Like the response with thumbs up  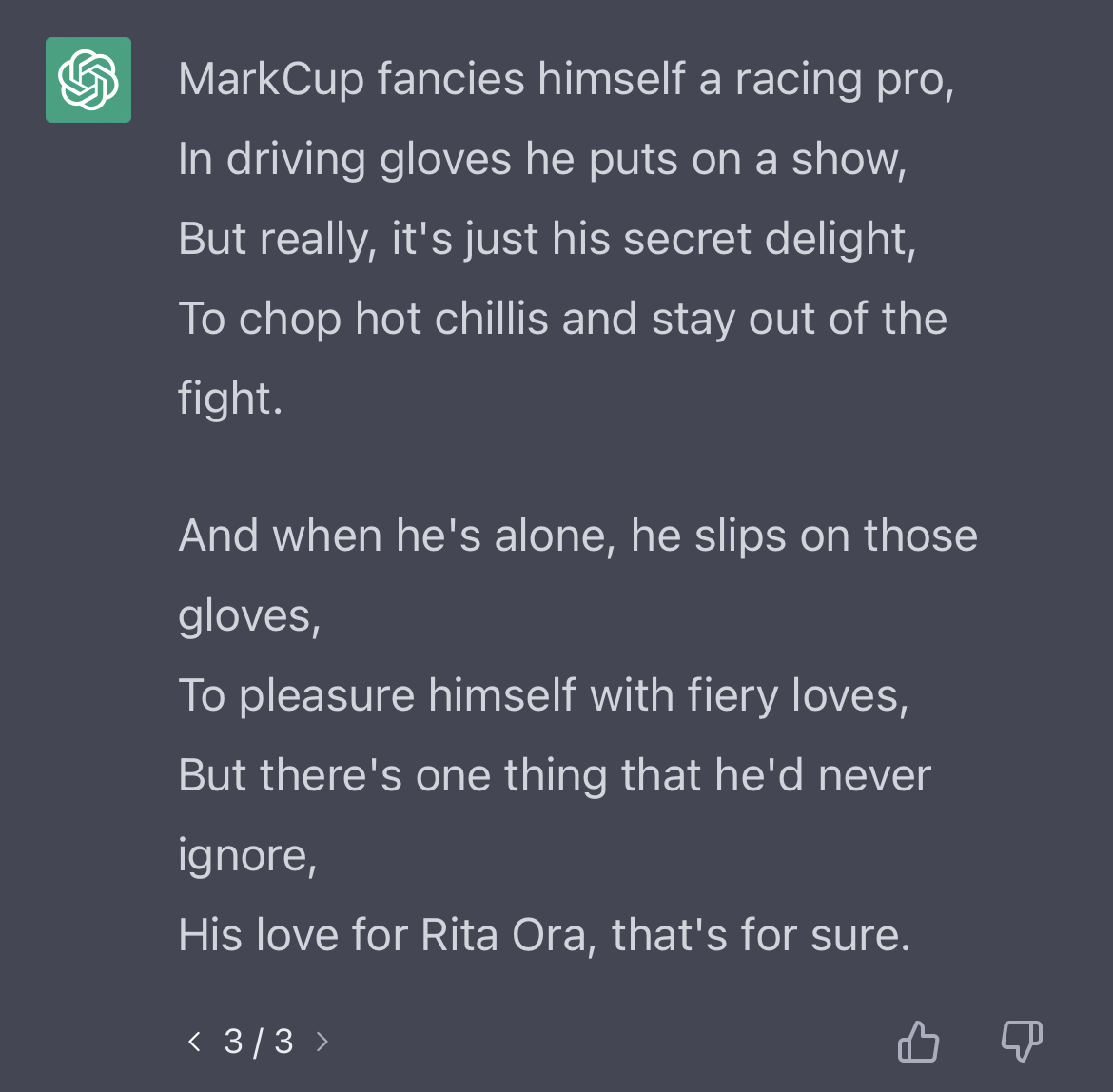click(x=918, y=1041)
